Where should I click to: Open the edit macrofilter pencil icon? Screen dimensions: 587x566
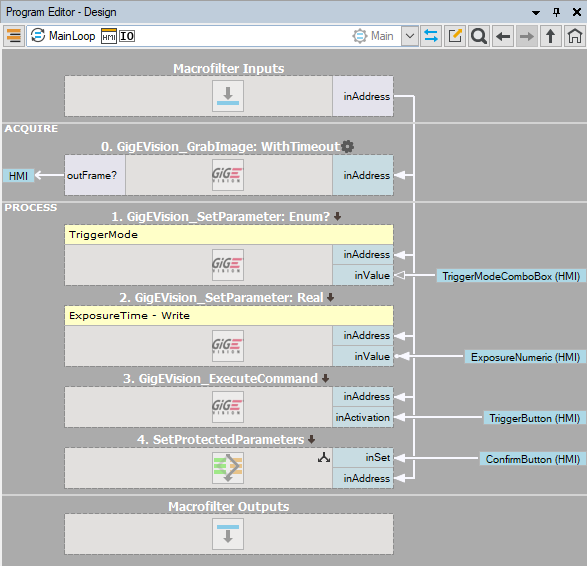coord(455,36)
